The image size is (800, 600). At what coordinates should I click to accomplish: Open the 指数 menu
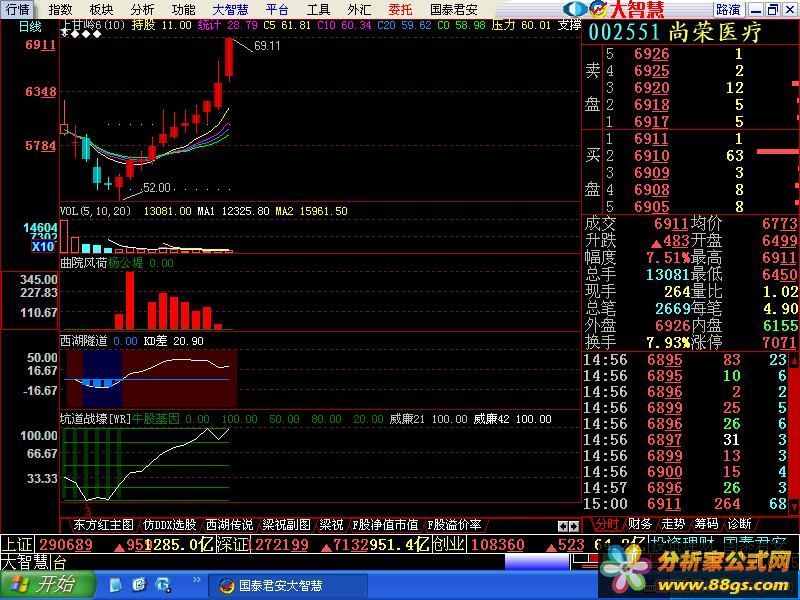60,10
